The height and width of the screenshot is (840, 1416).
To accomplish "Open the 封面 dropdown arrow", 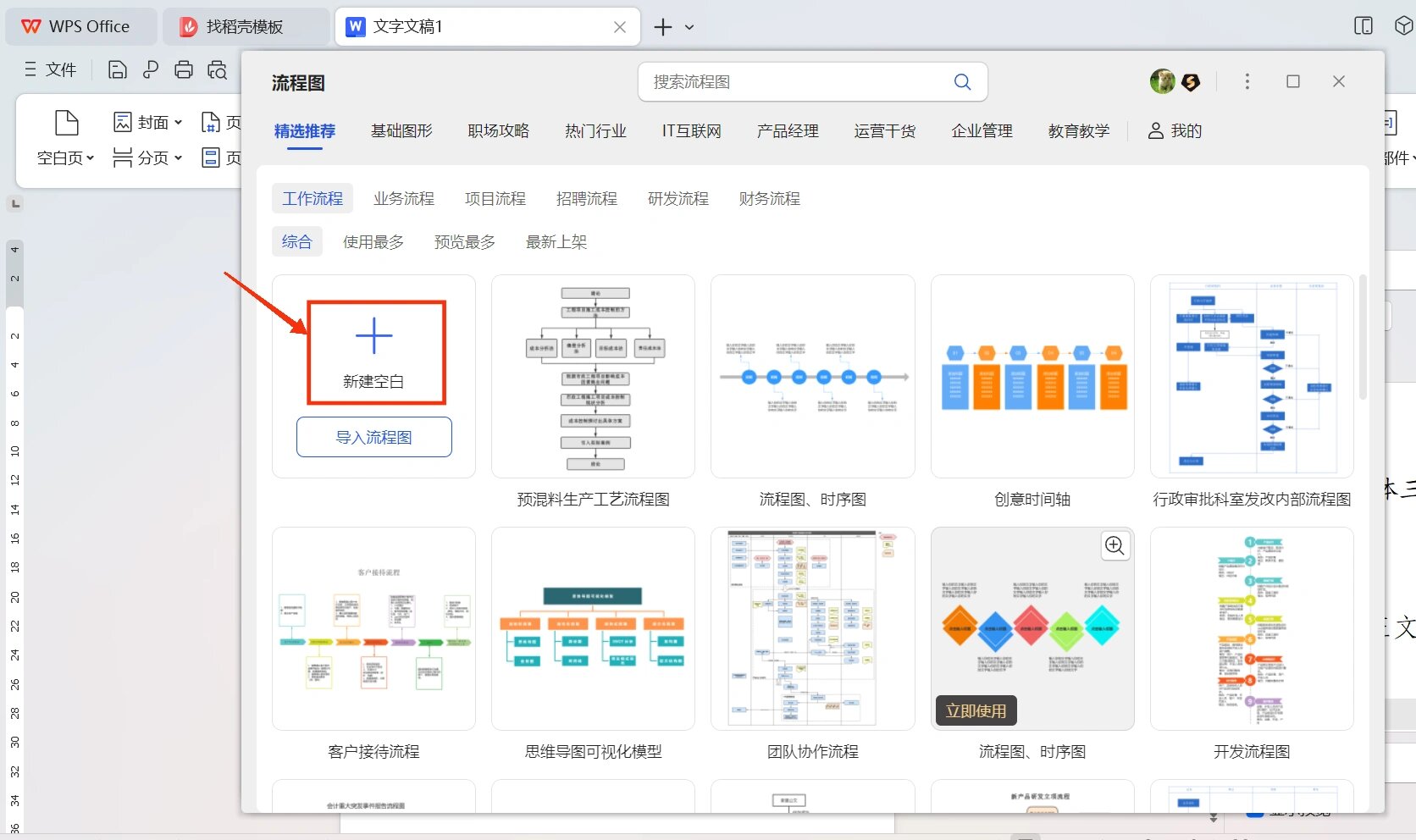I will (177, 122).
